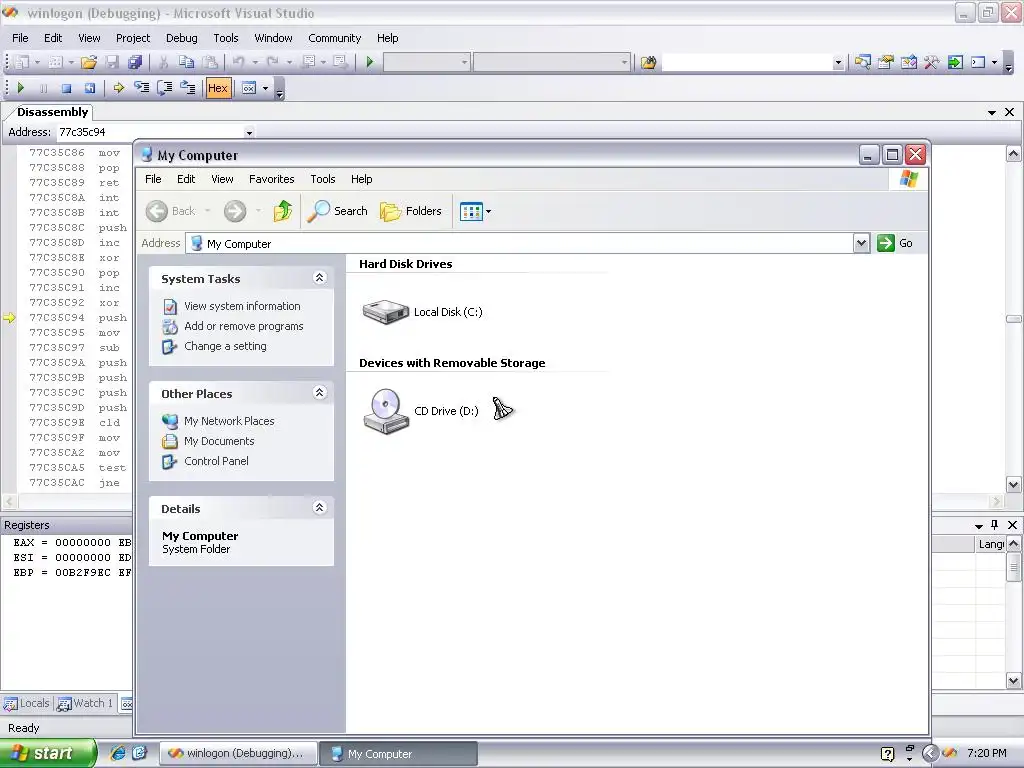Click Continue play button on debug toolbar

20,88
